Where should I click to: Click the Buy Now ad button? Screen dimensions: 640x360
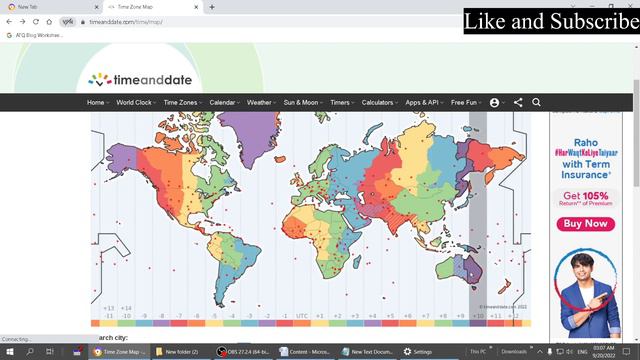tap(586, 224)
